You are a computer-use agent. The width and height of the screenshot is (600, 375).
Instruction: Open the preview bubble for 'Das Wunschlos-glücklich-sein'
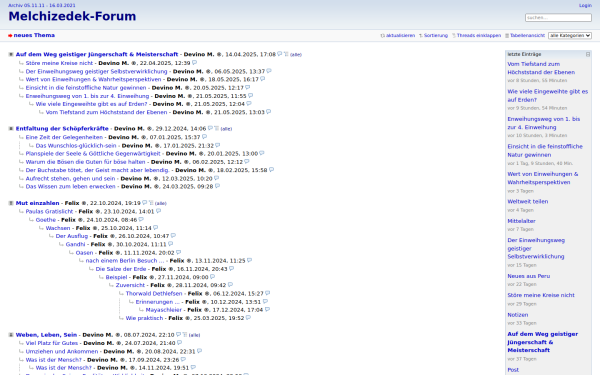click(x=218, y=145)
